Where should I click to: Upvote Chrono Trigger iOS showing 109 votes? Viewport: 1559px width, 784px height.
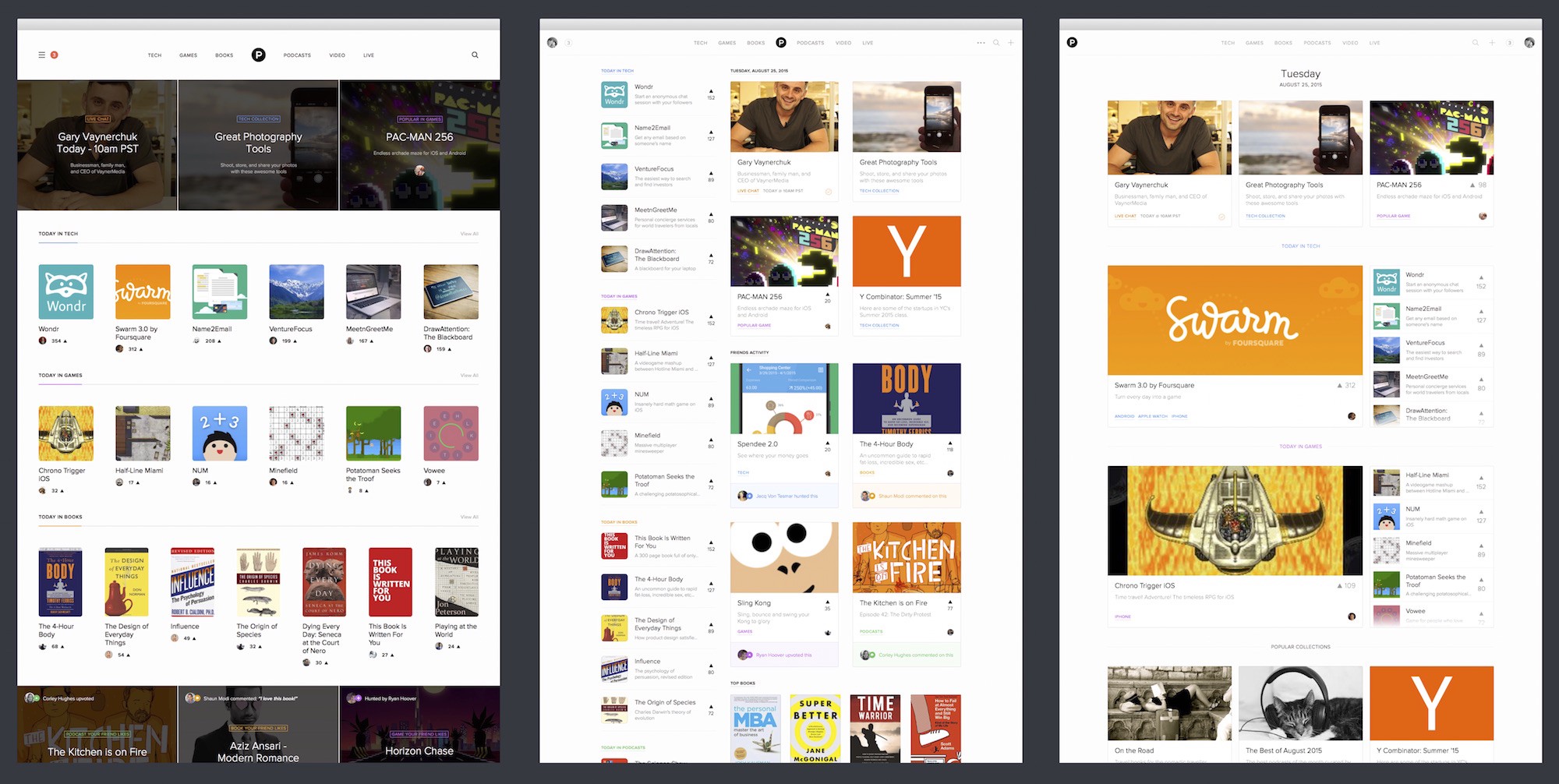pyautogui.click(x=1340, y=585)
